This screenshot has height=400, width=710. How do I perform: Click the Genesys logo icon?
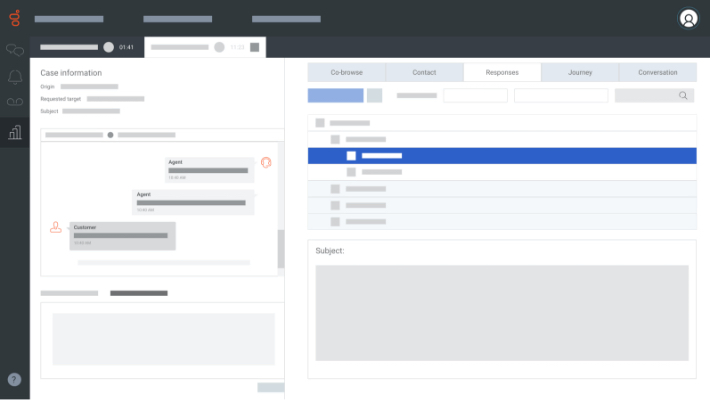click(14, 18)
